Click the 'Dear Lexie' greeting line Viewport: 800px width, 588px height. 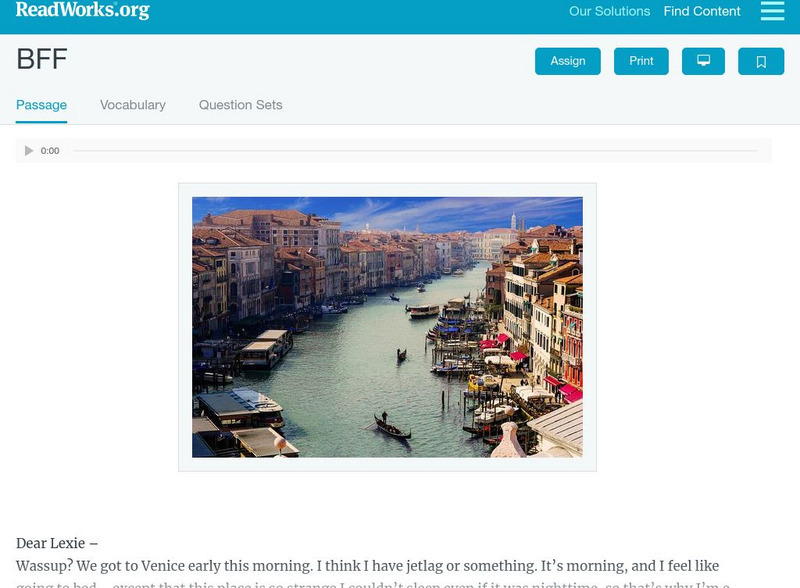[x=57, y=543]
